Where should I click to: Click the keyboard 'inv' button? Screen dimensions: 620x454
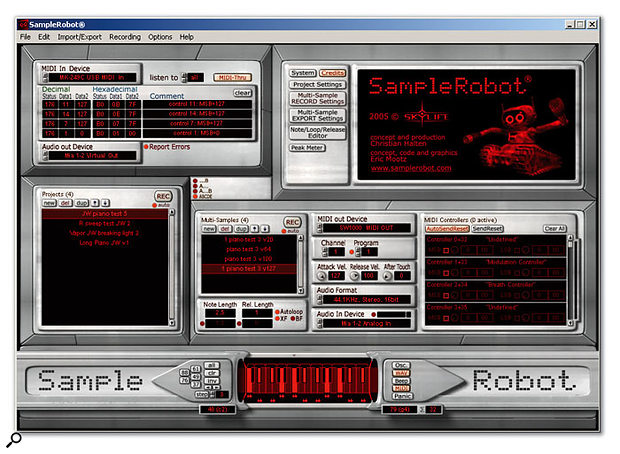pyautogui.click(x=211, y=380)
